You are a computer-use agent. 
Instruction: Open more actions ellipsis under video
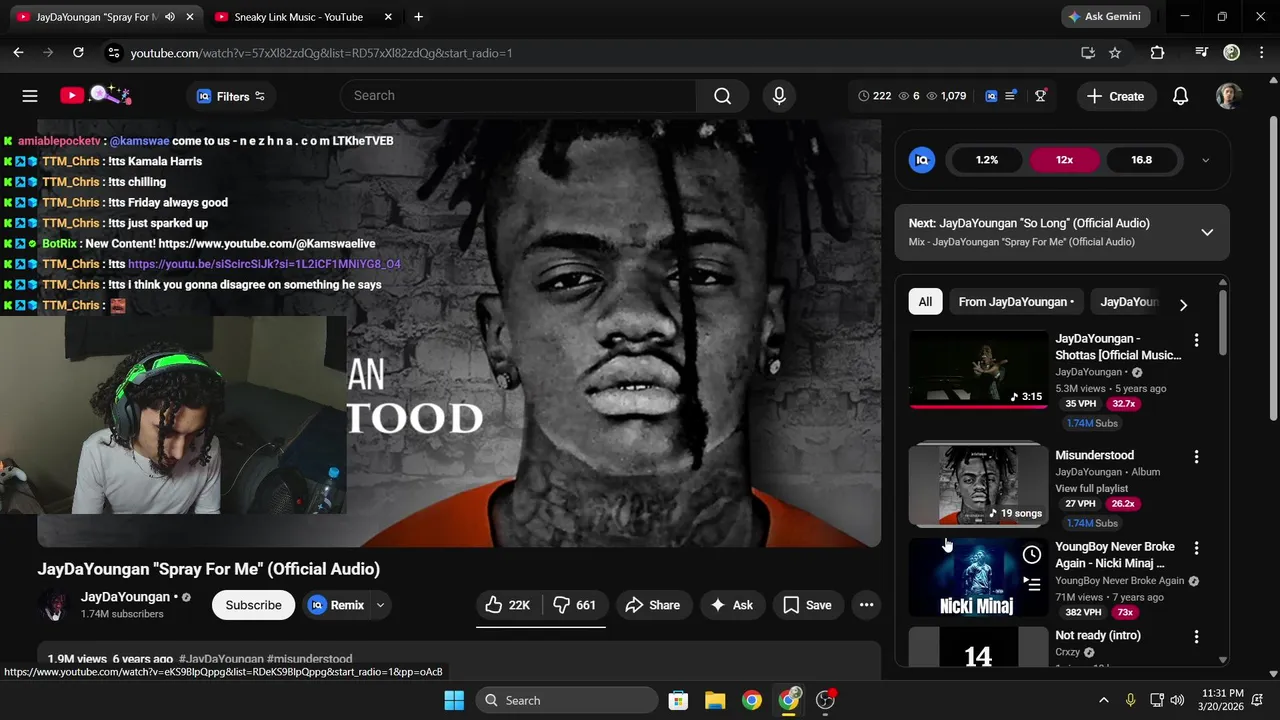[x=866, y=605]
